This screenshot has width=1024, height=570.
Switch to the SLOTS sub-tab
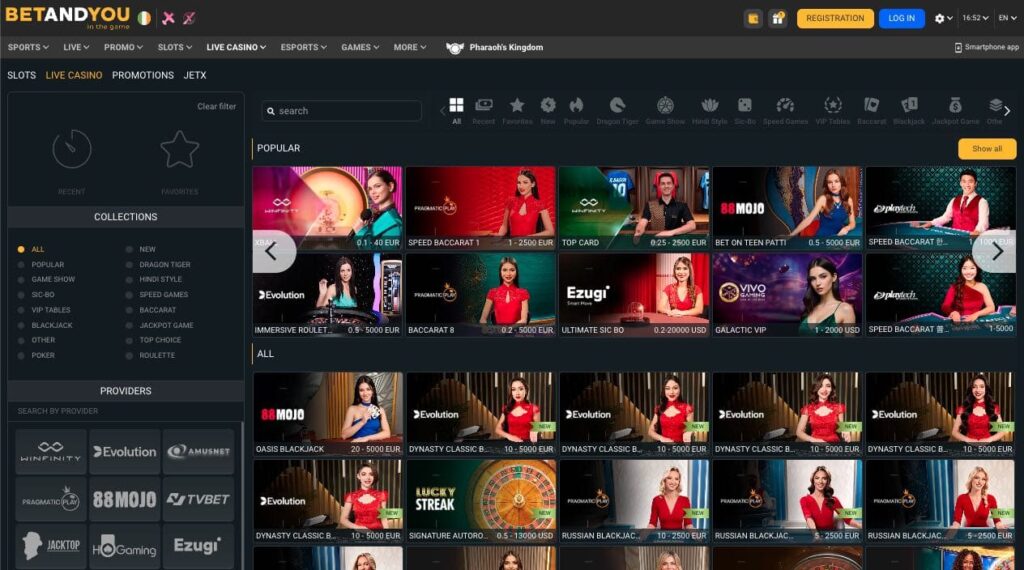22,75
